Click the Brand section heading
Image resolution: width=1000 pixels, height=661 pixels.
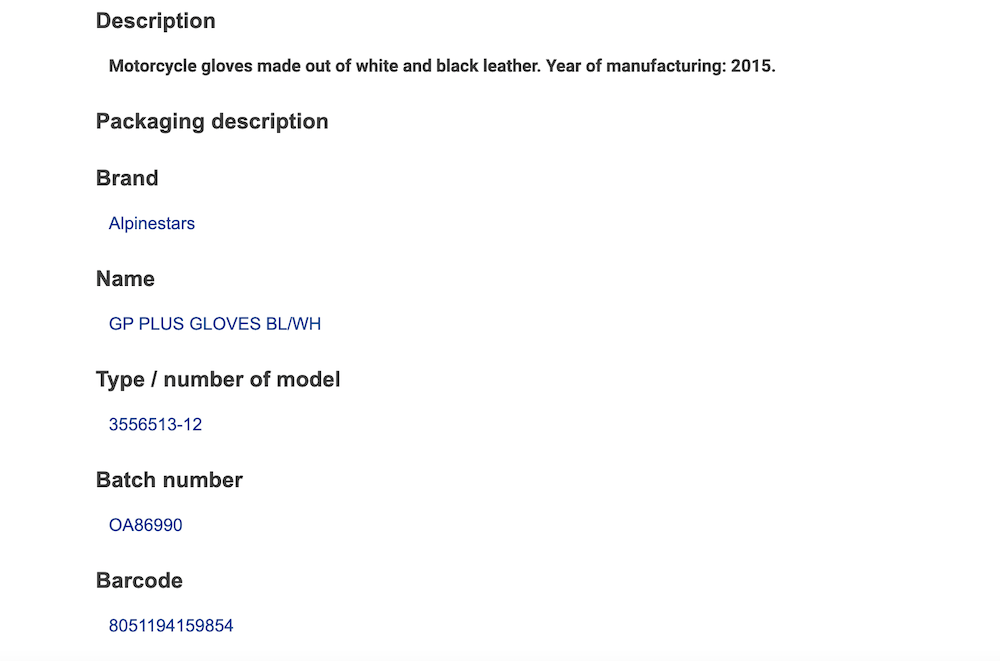(x=127, y=178)
